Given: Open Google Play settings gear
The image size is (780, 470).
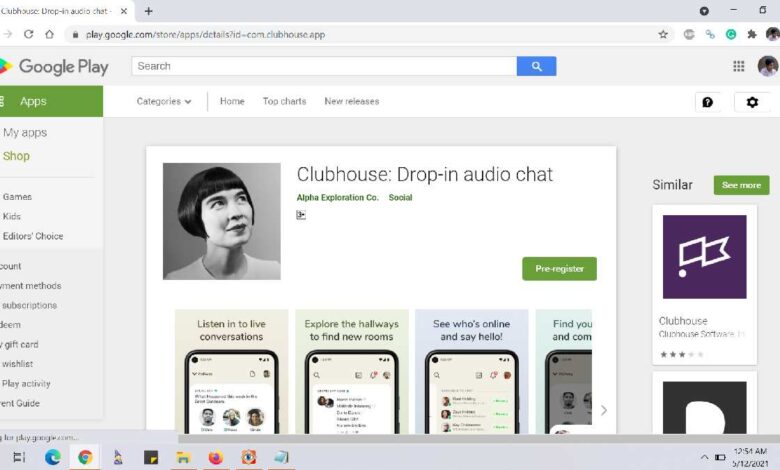Looking at the screenshot, I should click(x=752, y=102).
